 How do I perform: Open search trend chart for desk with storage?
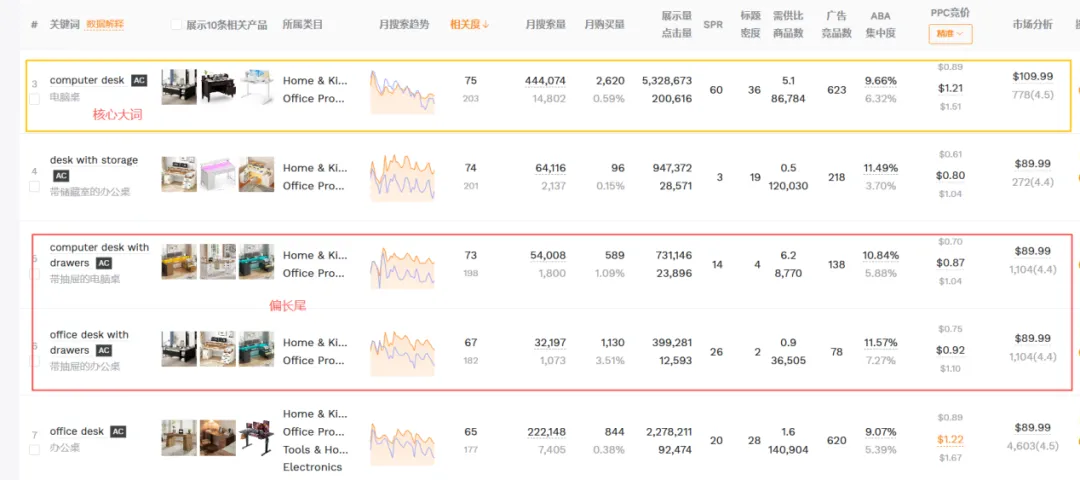[x=402, y=177]
